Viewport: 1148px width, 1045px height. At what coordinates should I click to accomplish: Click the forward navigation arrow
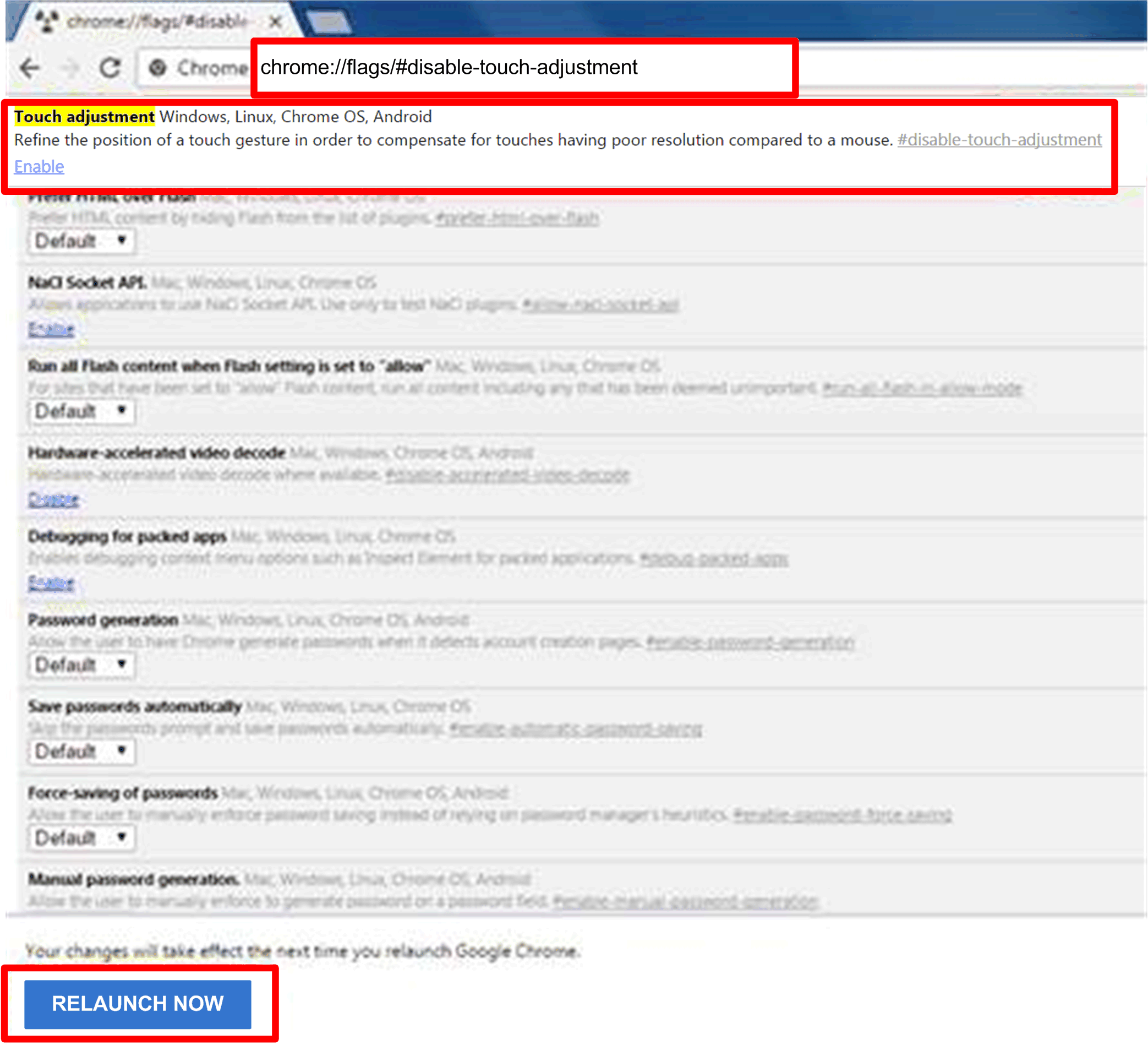pos(70,68)
